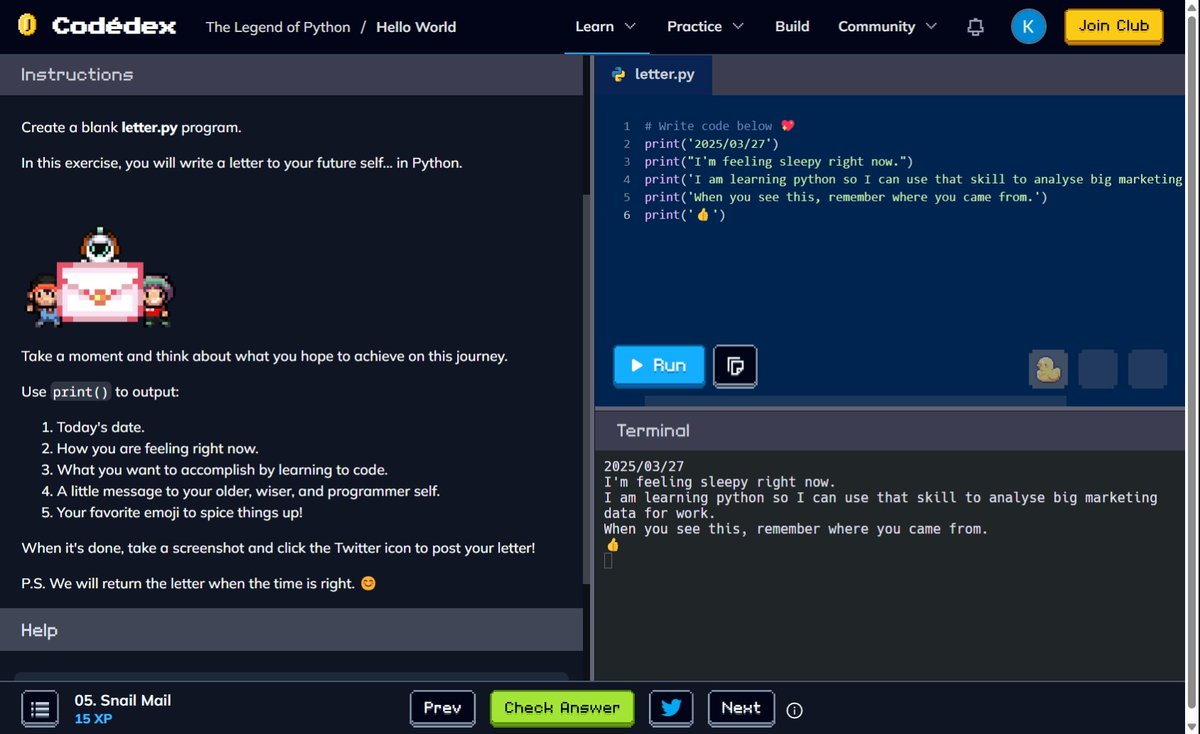
Task: Click the terminal cursor prompt box
Action: coord(608,561)
